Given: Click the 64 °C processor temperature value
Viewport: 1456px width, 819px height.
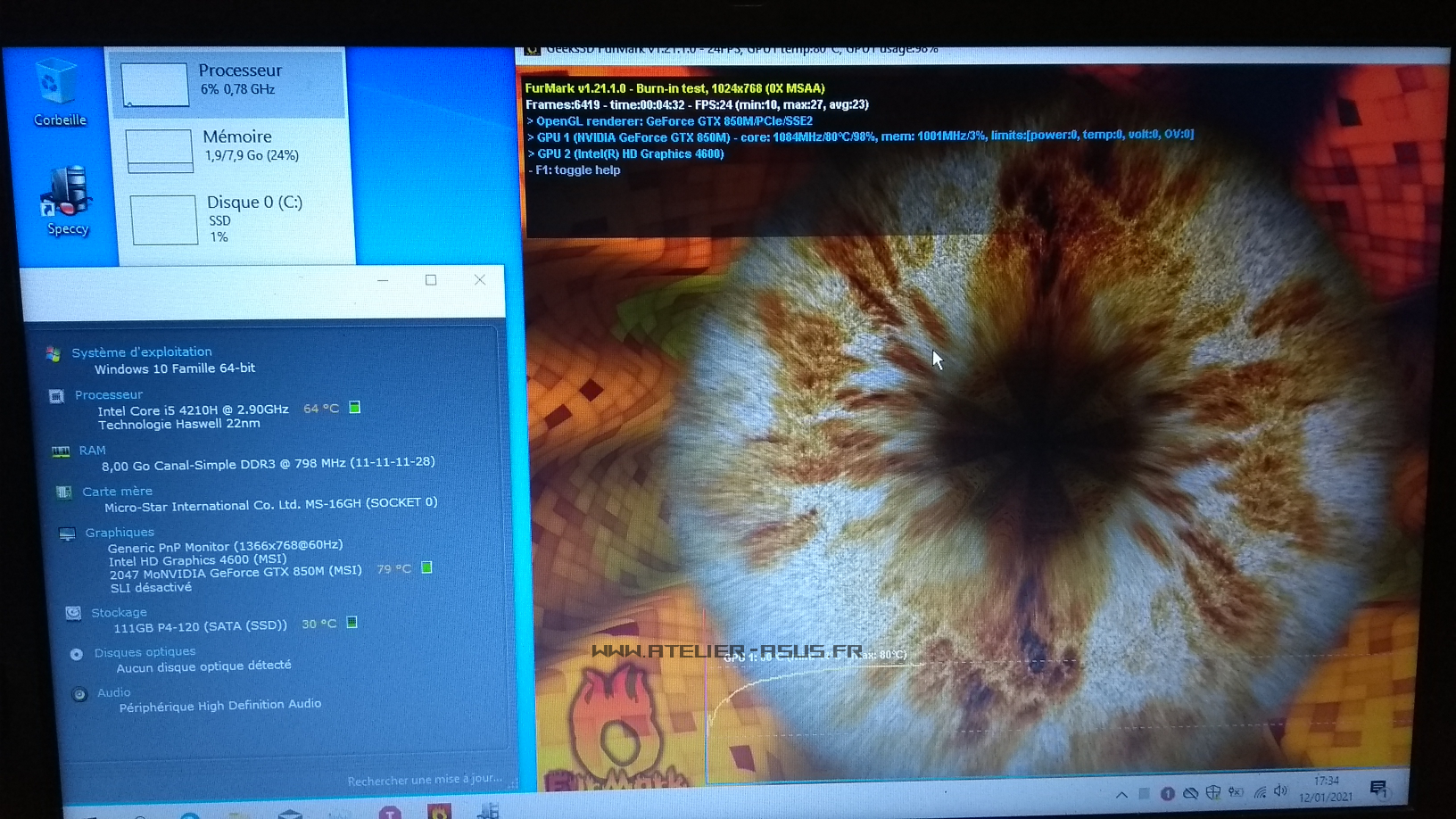Looking at the screenshot, I should (321, 409).
